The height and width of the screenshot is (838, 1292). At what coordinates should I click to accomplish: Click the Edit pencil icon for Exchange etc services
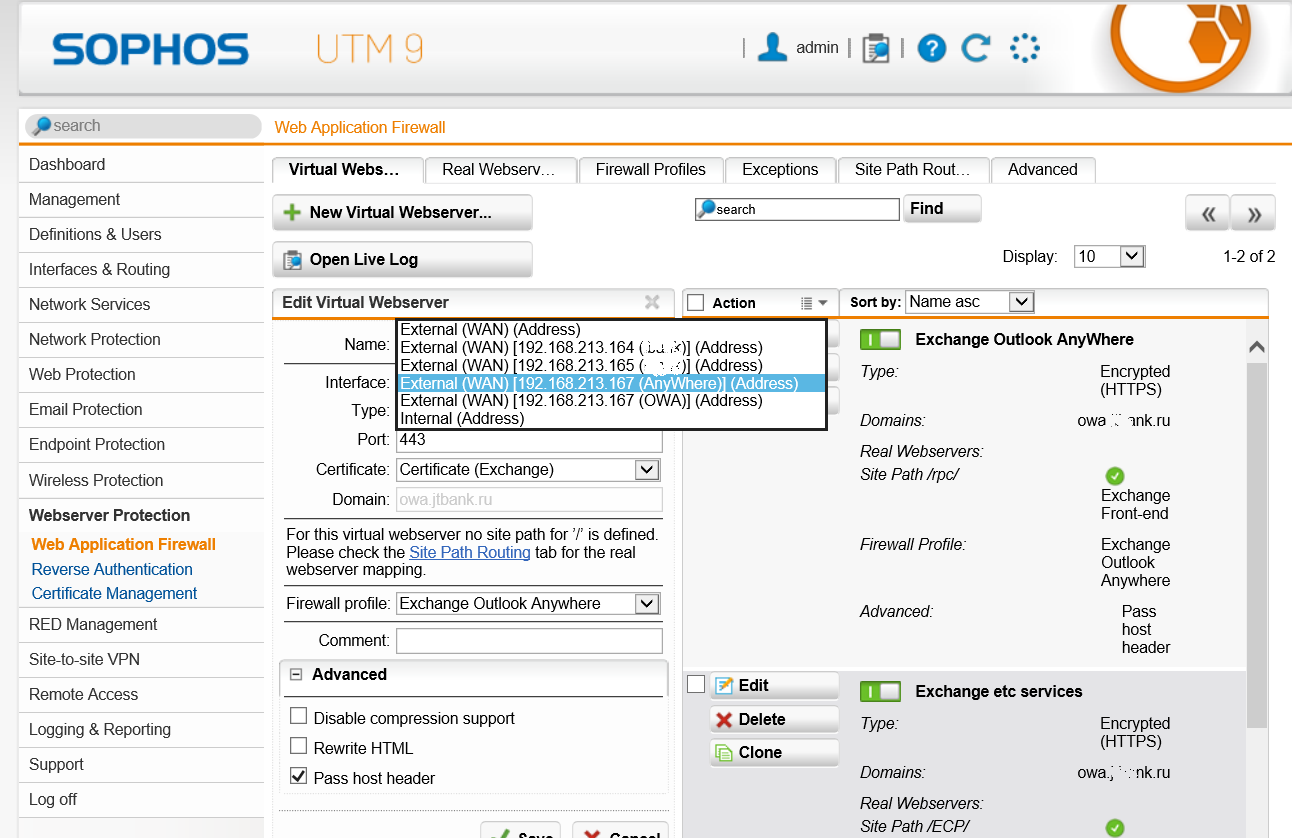[724, 685]
